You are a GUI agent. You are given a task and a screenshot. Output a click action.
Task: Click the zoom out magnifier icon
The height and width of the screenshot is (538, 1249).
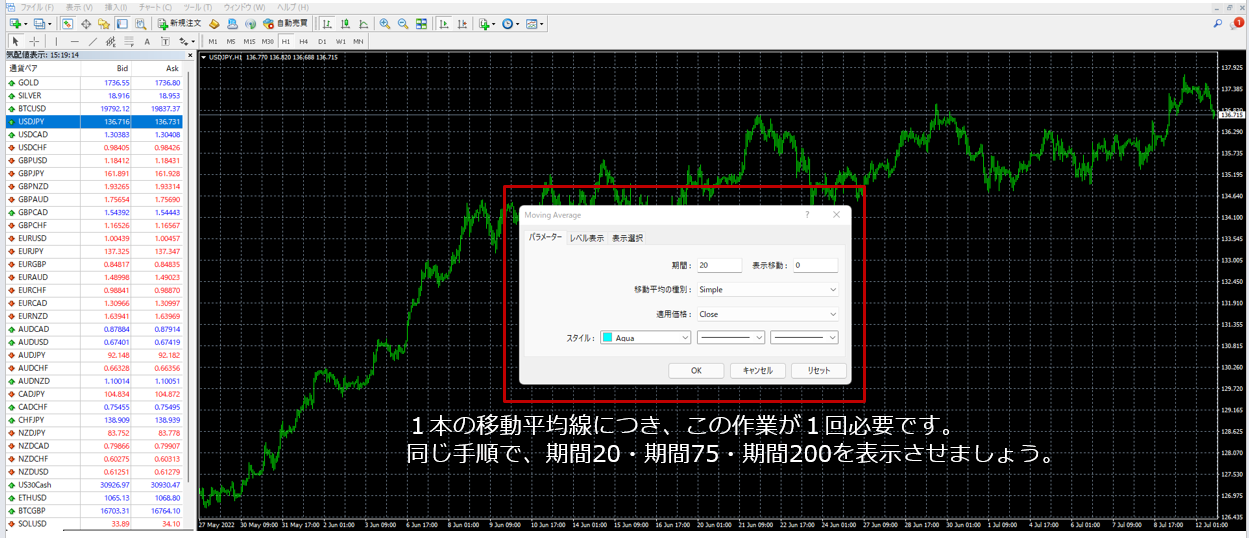tap(403, 23)
